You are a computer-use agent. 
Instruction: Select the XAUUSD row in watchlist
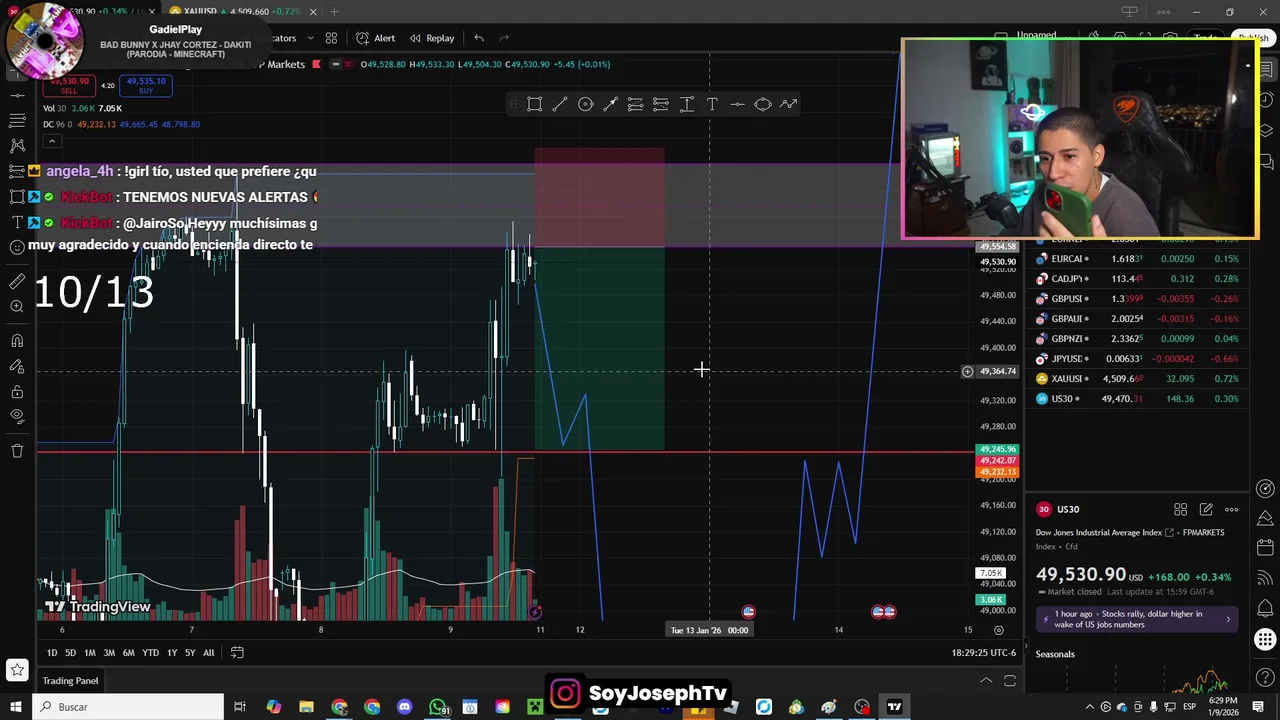pos(1139,379)
